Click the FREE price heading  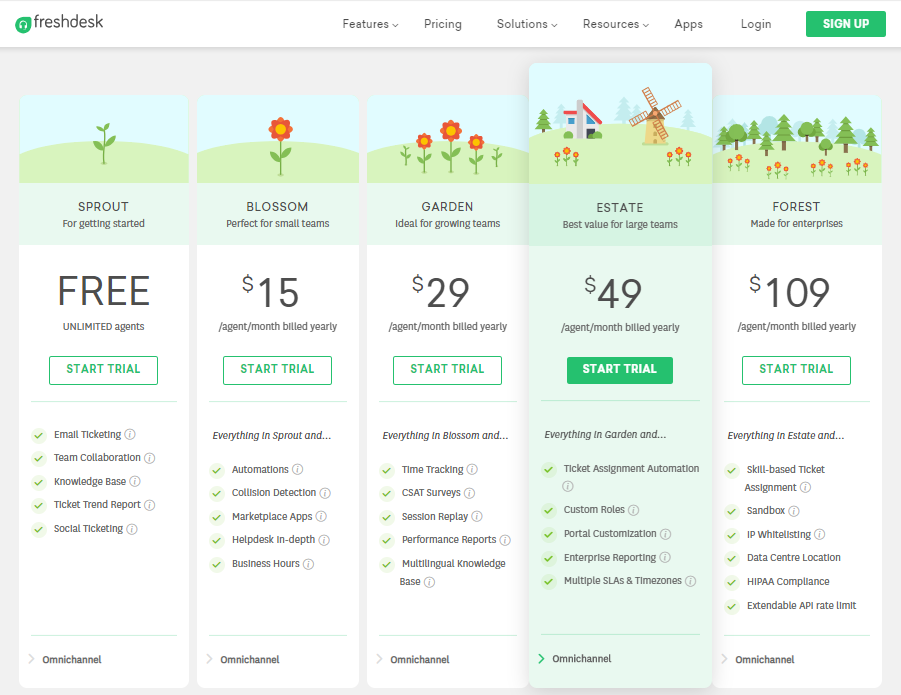click(103, 291)
